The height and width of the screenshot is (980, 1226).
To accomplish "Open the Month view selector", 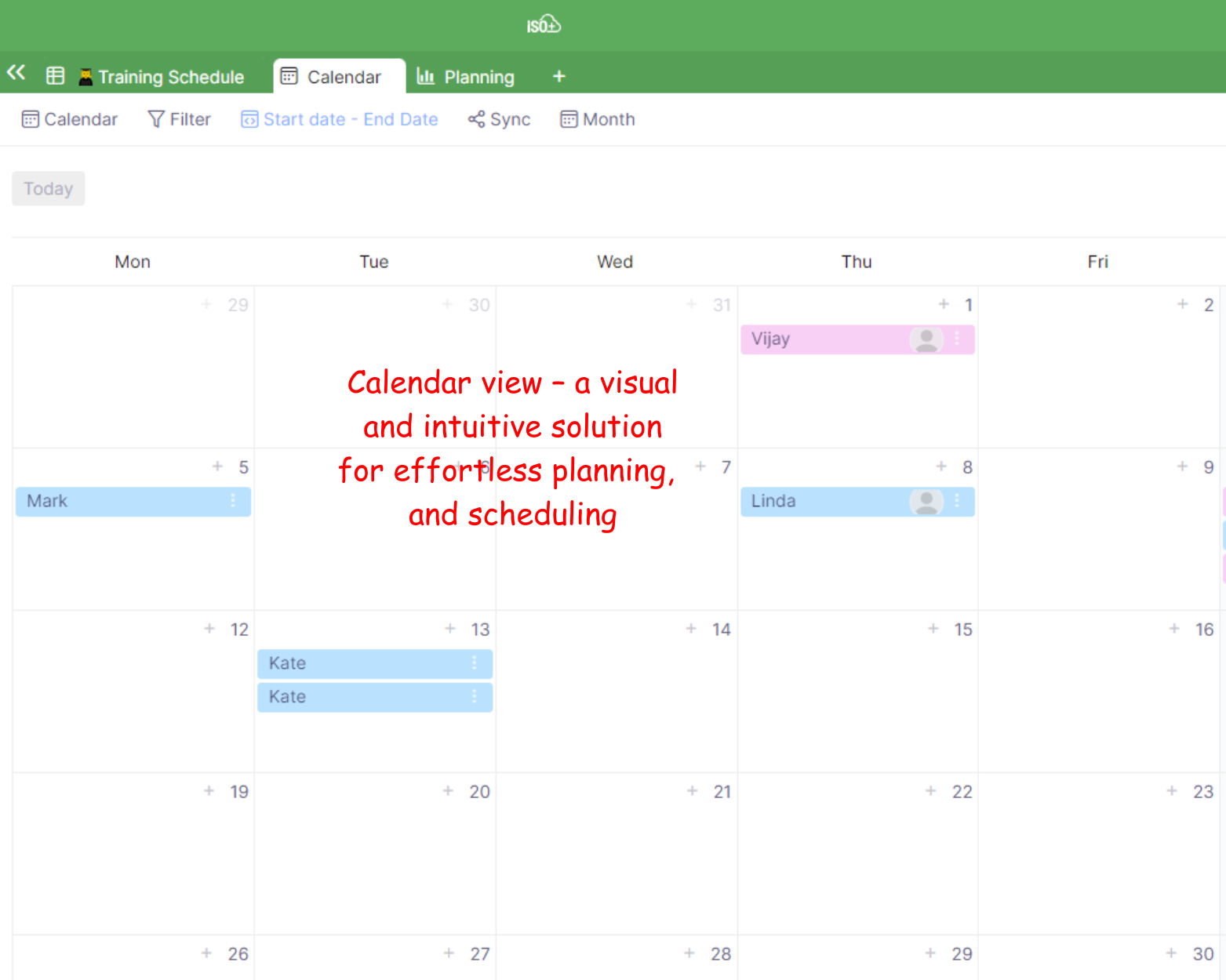I will (x=598, y=119).
